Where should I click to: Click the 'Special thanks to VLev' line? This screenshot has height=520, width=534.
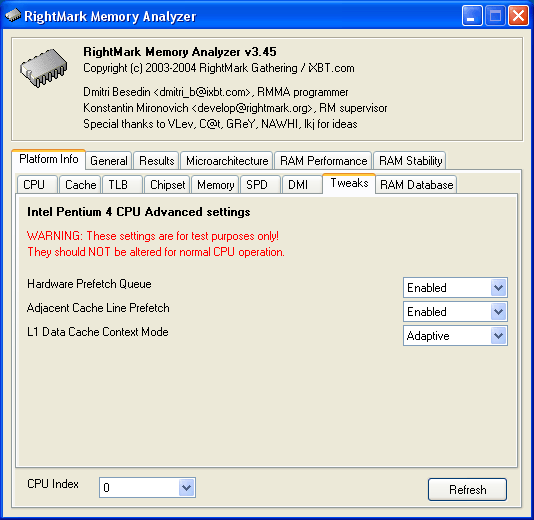pos(220,124)
